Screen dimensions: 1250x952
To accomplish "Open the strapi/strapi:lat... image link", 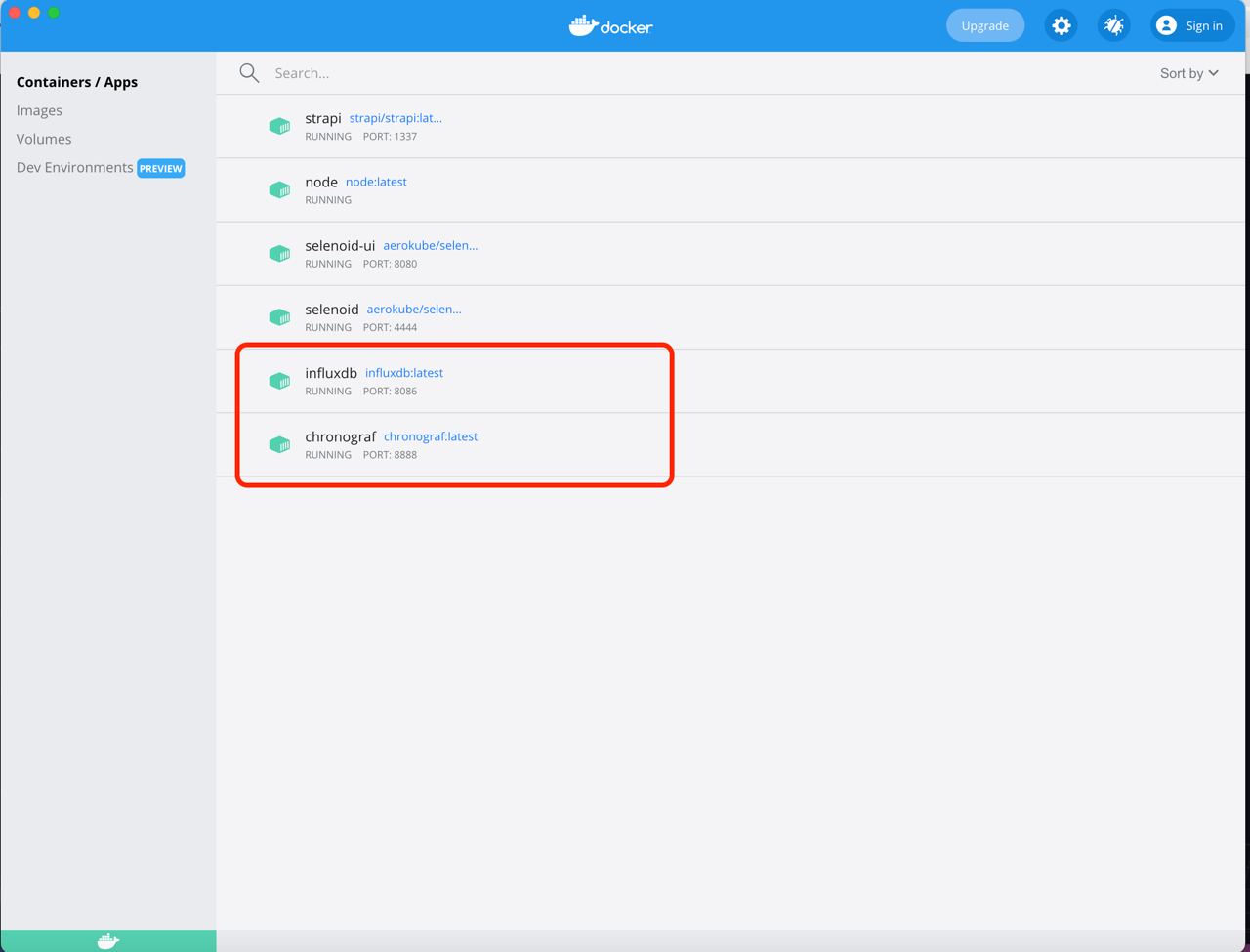I will [x=396, y=118].
